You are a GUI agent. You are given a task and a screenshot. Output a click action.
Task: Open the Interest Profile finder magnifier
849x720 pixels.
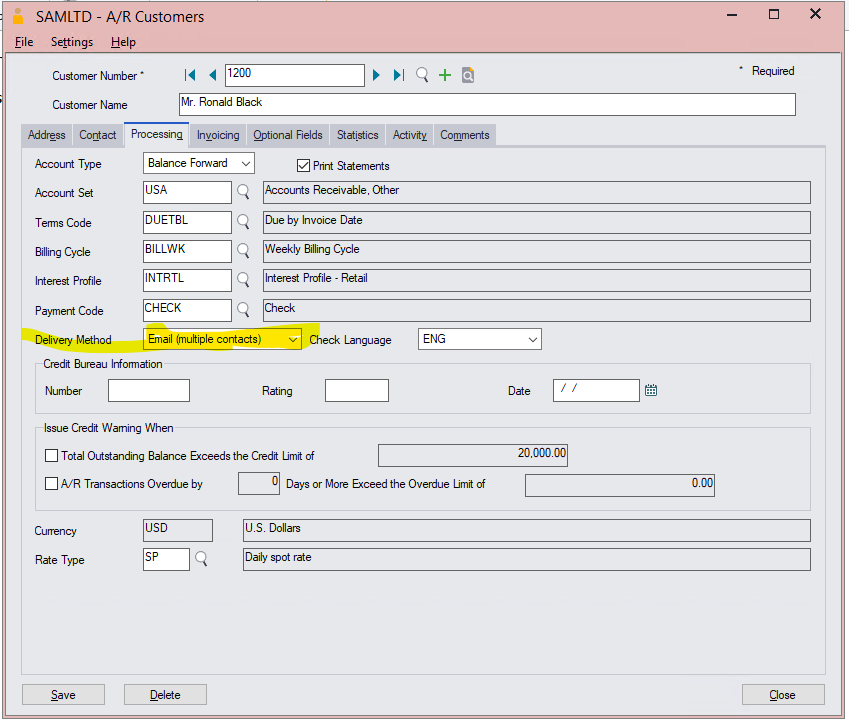(244, 280)
